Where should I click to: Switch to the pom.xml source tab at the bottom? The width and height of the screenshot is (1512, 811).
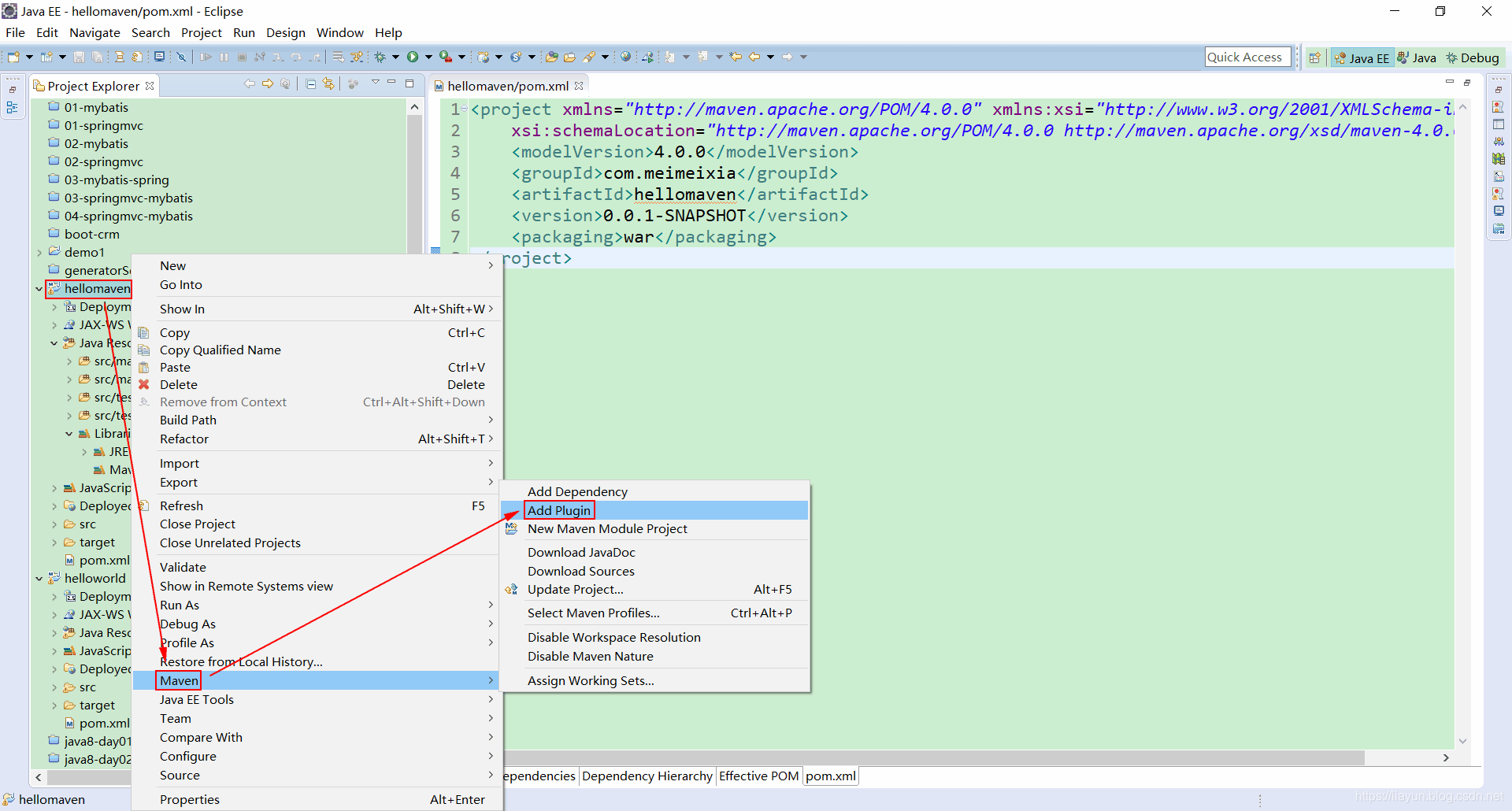click(x=831, y=776)
